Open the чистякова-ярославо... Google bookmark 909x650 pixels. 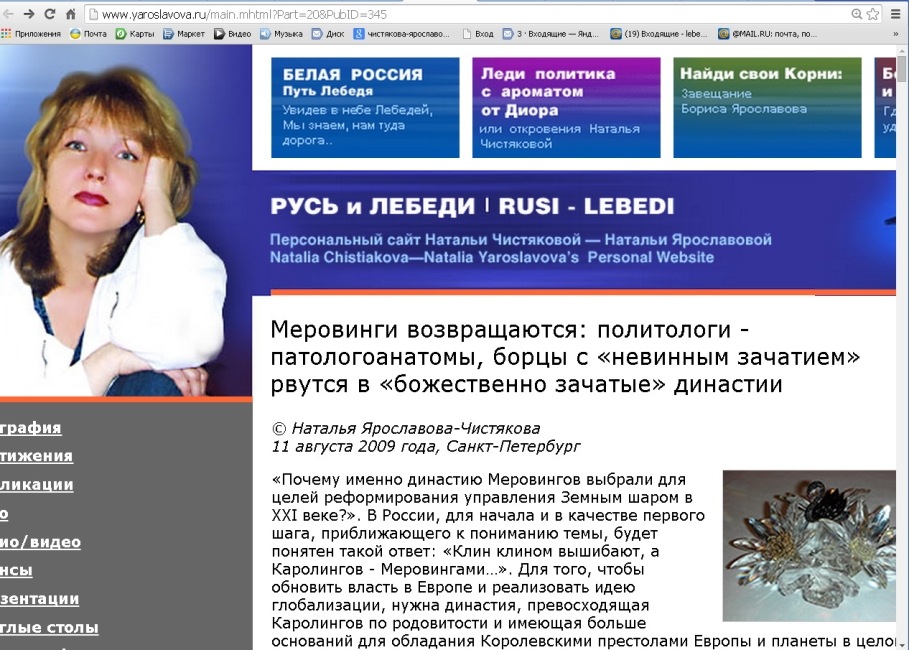pyautogui.click(x=402, y=34)
